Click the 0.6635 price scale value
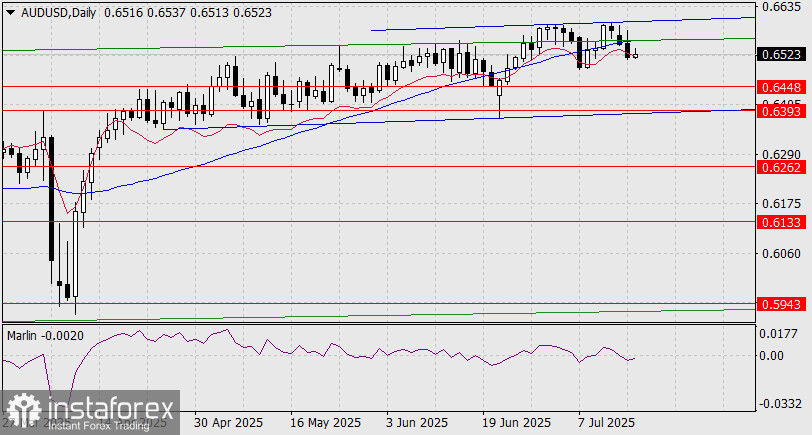Viewport: 812px width, 435px height. tap(781, 7)
